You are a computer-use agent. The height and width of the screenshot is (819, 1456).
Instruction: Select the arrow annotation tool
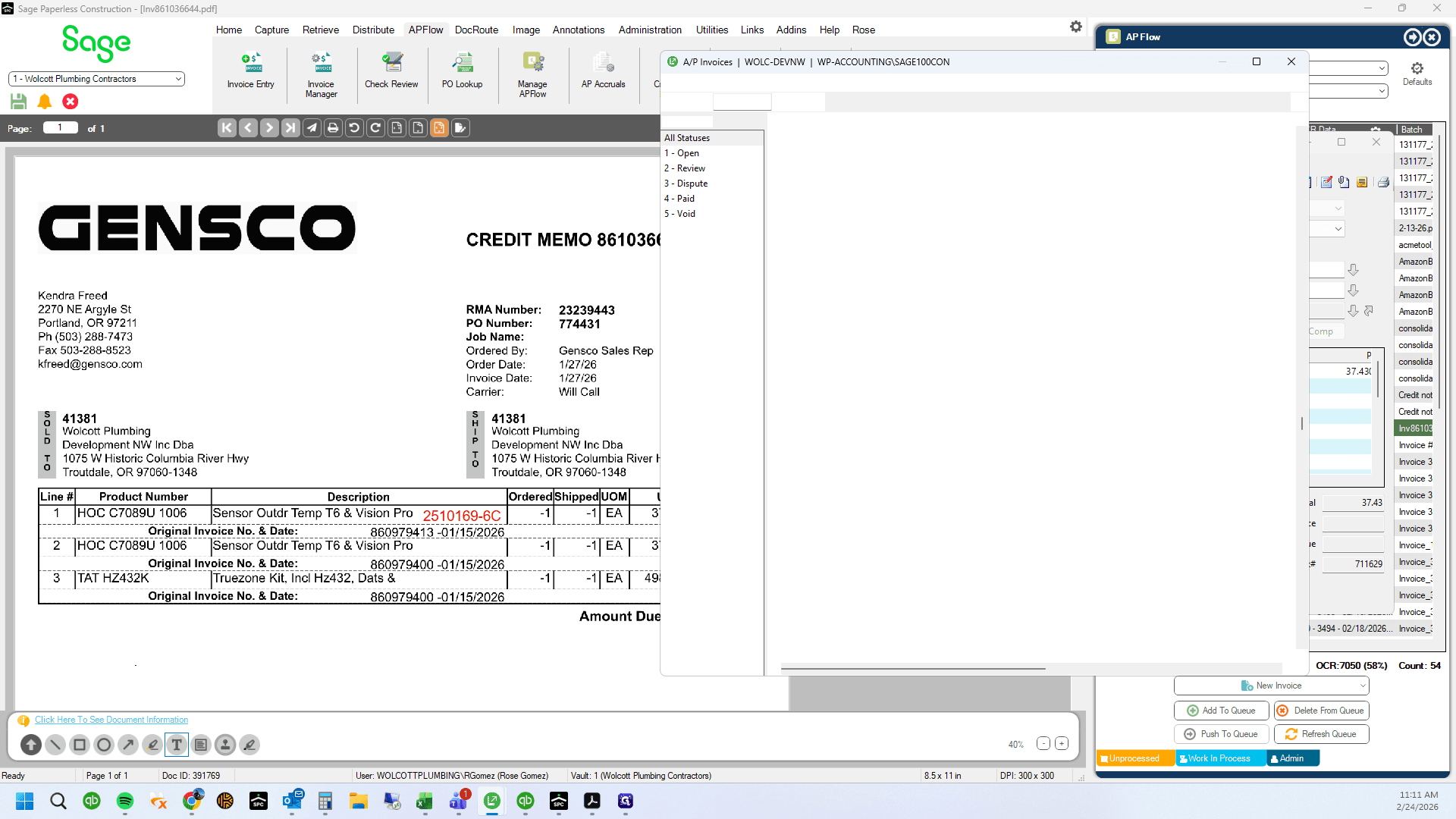click(x=128, y=745)
